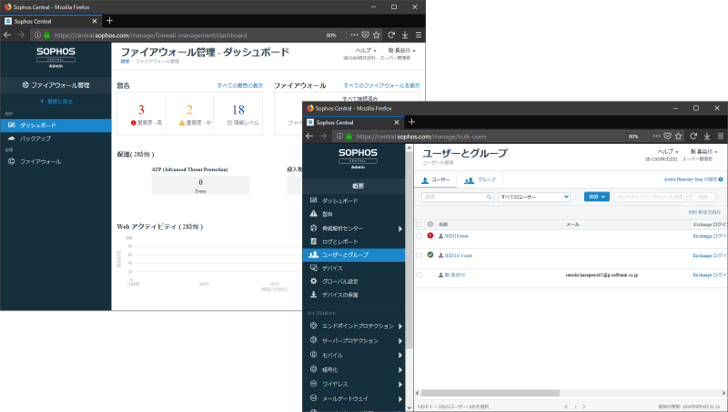Open Mobile product icon
This screenshot has height=412, width=728.
[x=314, y=355]
